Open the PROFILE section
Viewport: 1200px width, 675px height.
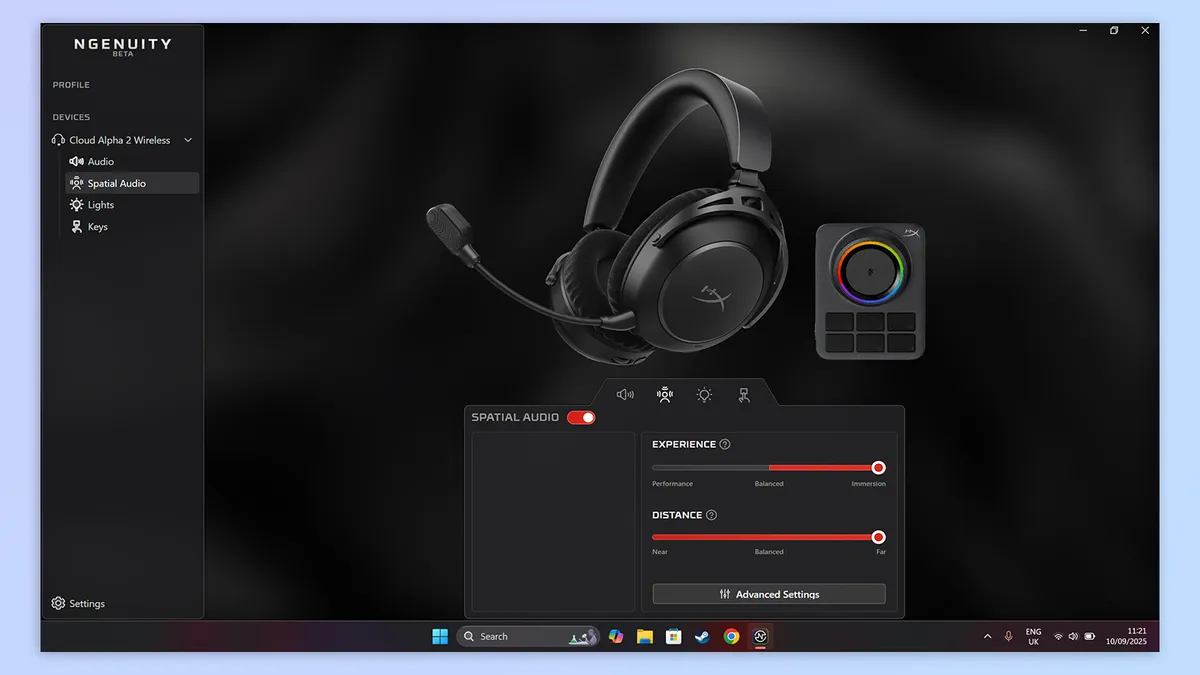click(71, 85)
